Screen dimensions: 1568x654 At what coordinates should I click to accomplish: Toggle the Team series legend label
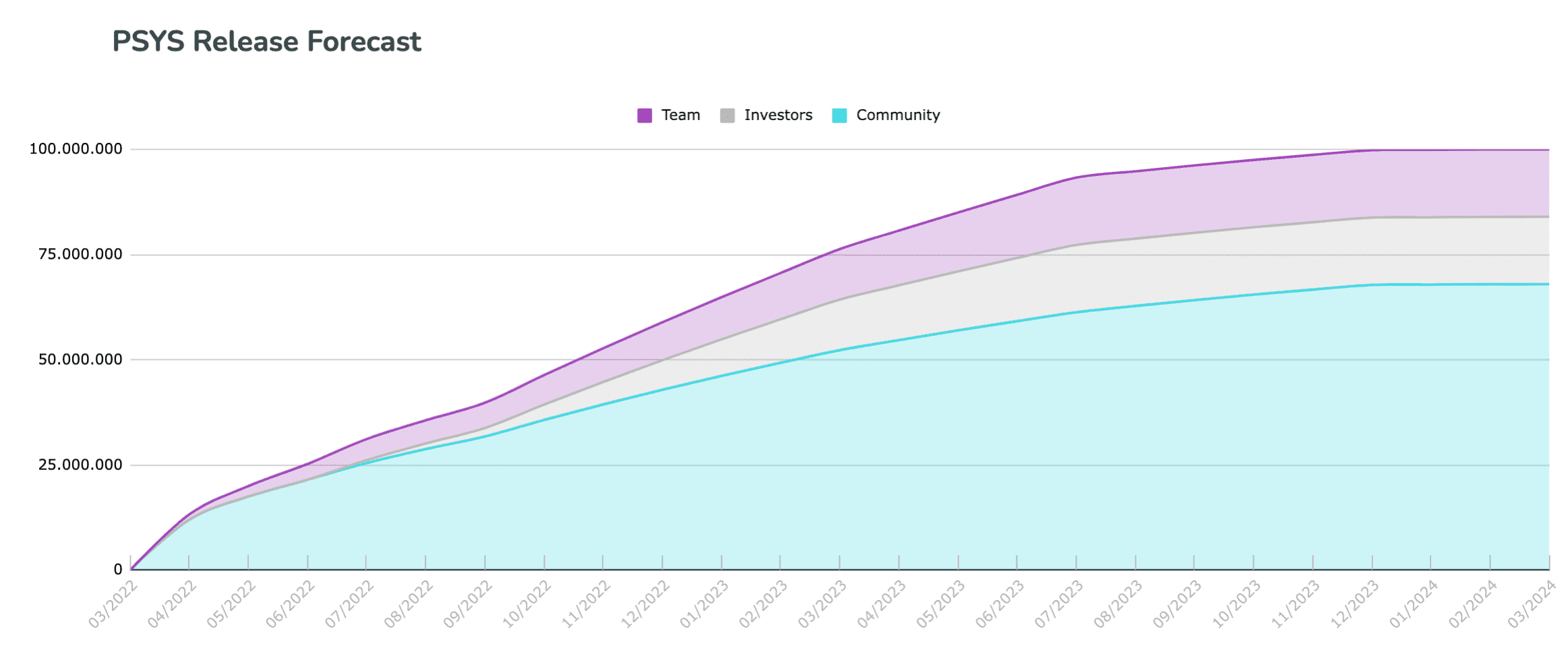coord(680,115)
